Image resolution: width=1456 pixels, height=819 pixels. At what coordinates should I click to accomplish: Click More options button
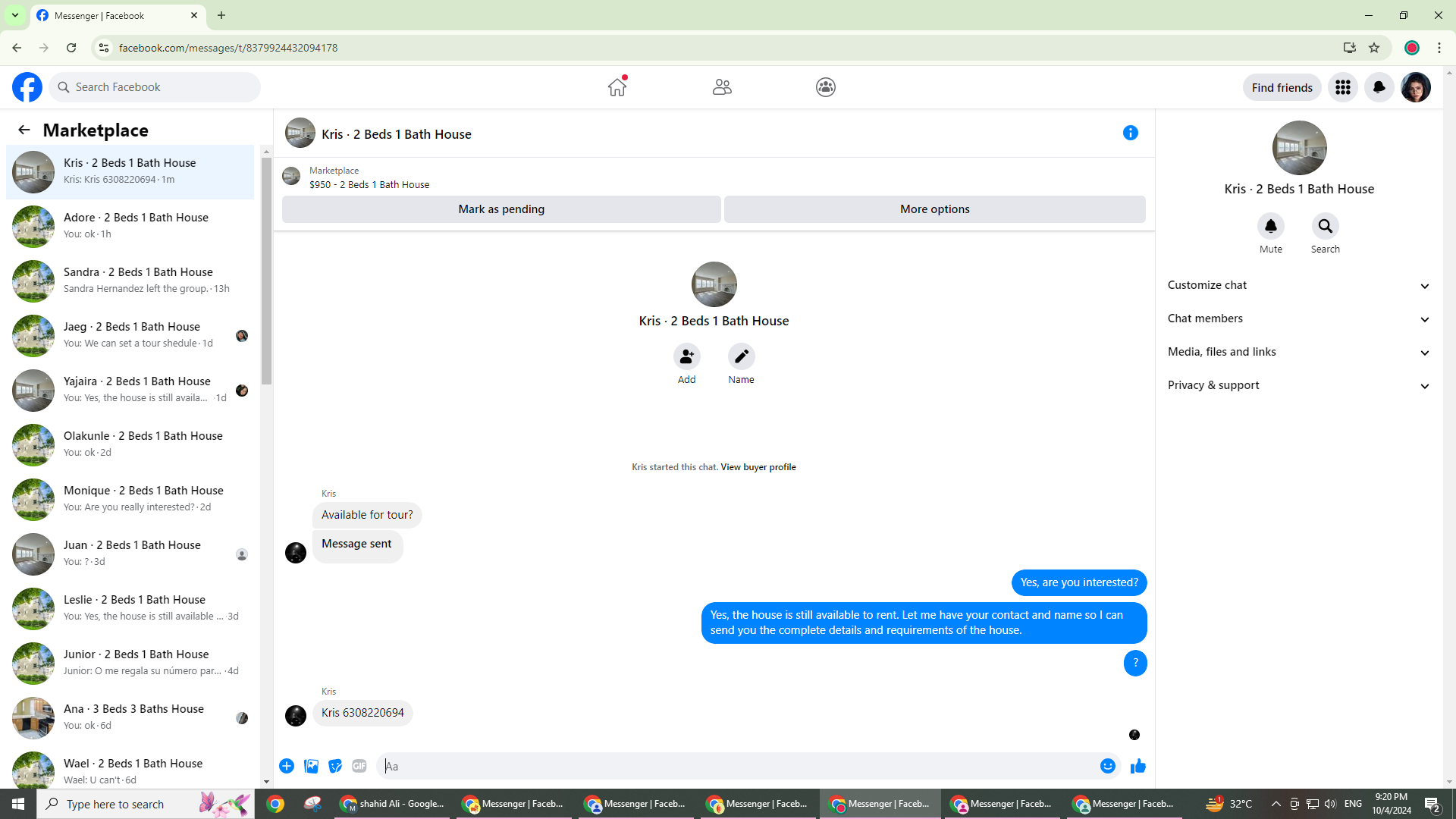[935, 209]
